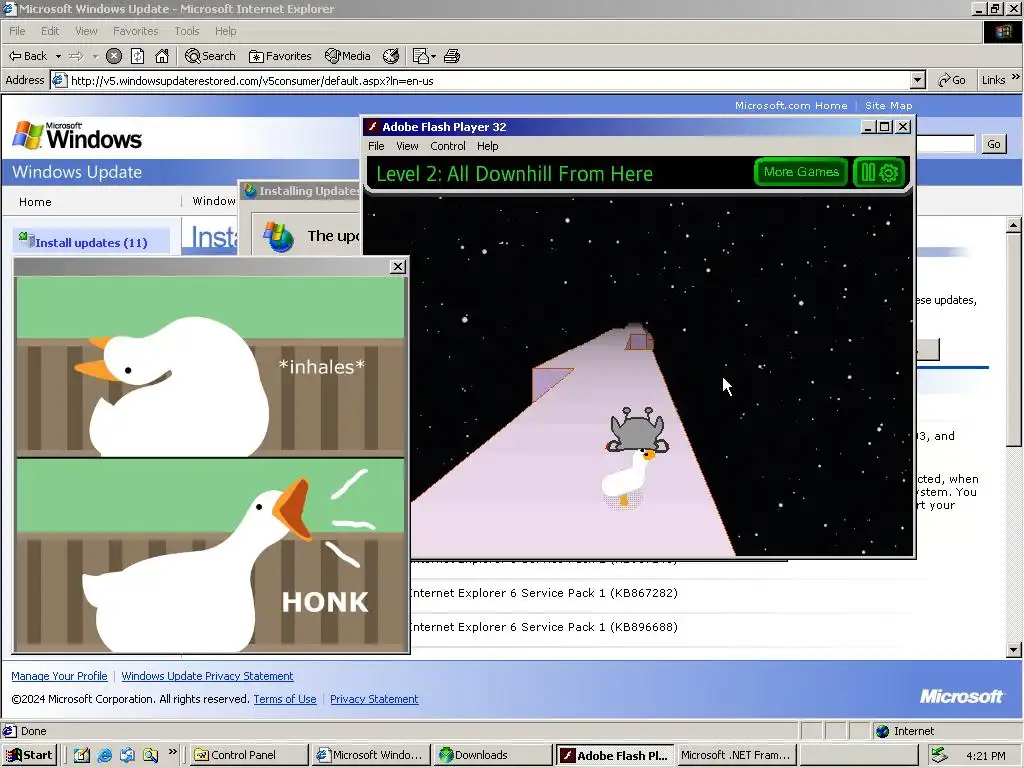Open Windows Update Privacy Statement link
This screenshot has height=768, width=1024.
(207, 676)
